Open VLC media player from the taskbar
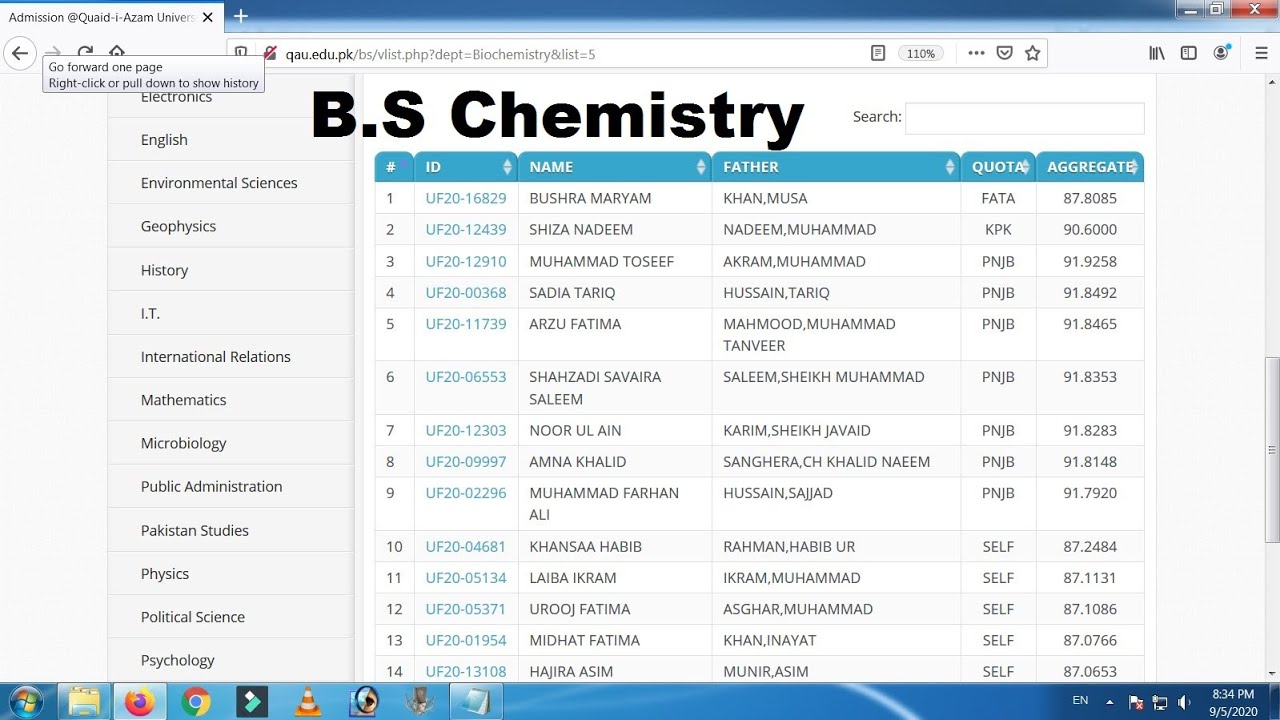This screenshot has height=720, width=1280. [x=308, y=702]
